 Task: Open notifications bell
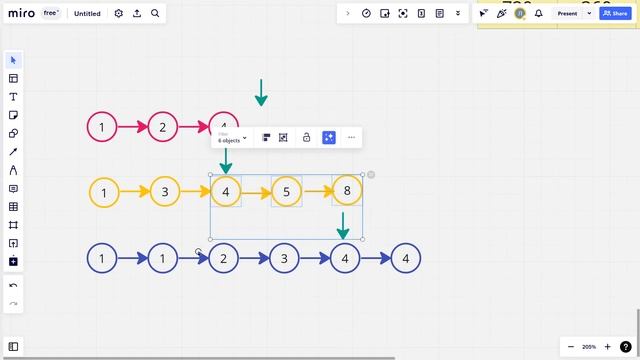click(539, 13)
